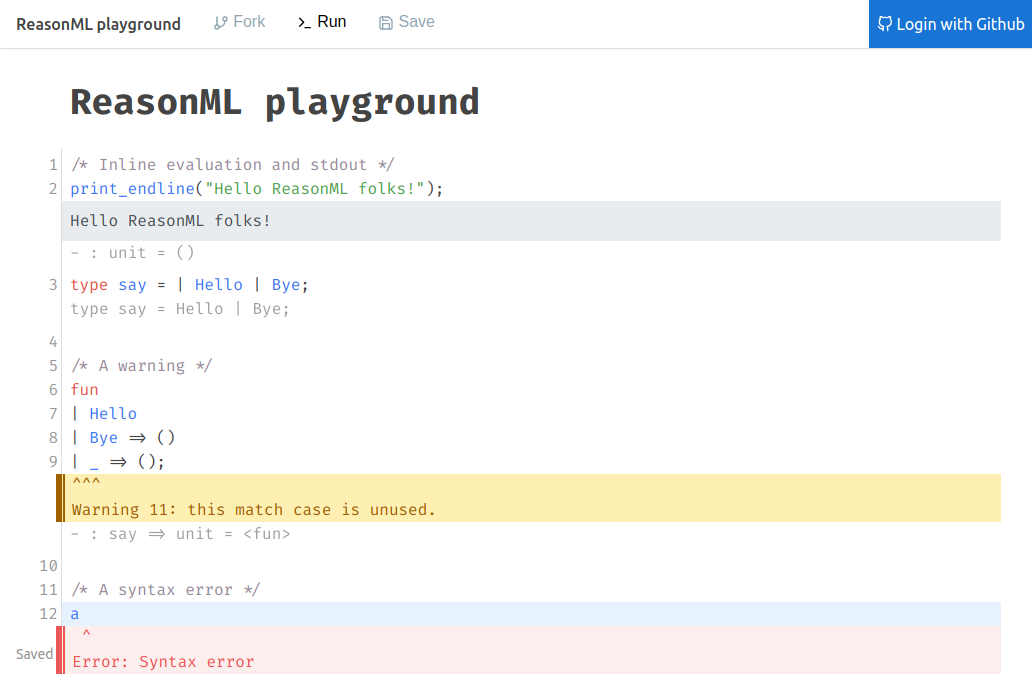The height and width of the screenshot is (675, 1032).
Task: Place cursor in print_endline code line
Action: pyautogui.click(x=257, y=189)
